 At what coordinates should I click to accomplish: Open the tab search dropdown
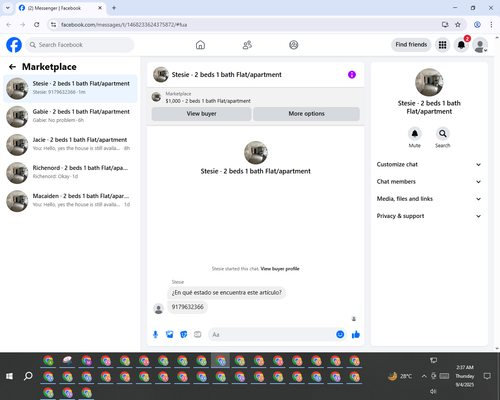8,8
